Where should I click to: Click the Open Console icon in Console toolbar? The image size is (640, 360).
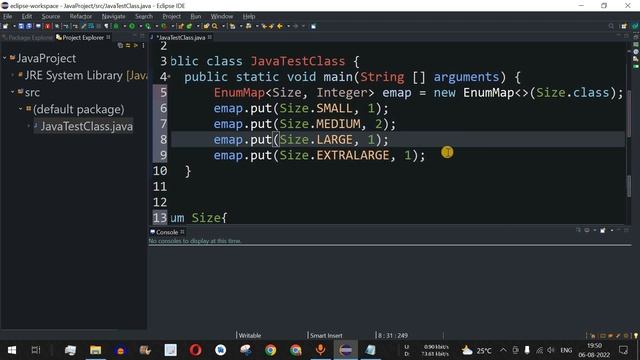[603, 231]
